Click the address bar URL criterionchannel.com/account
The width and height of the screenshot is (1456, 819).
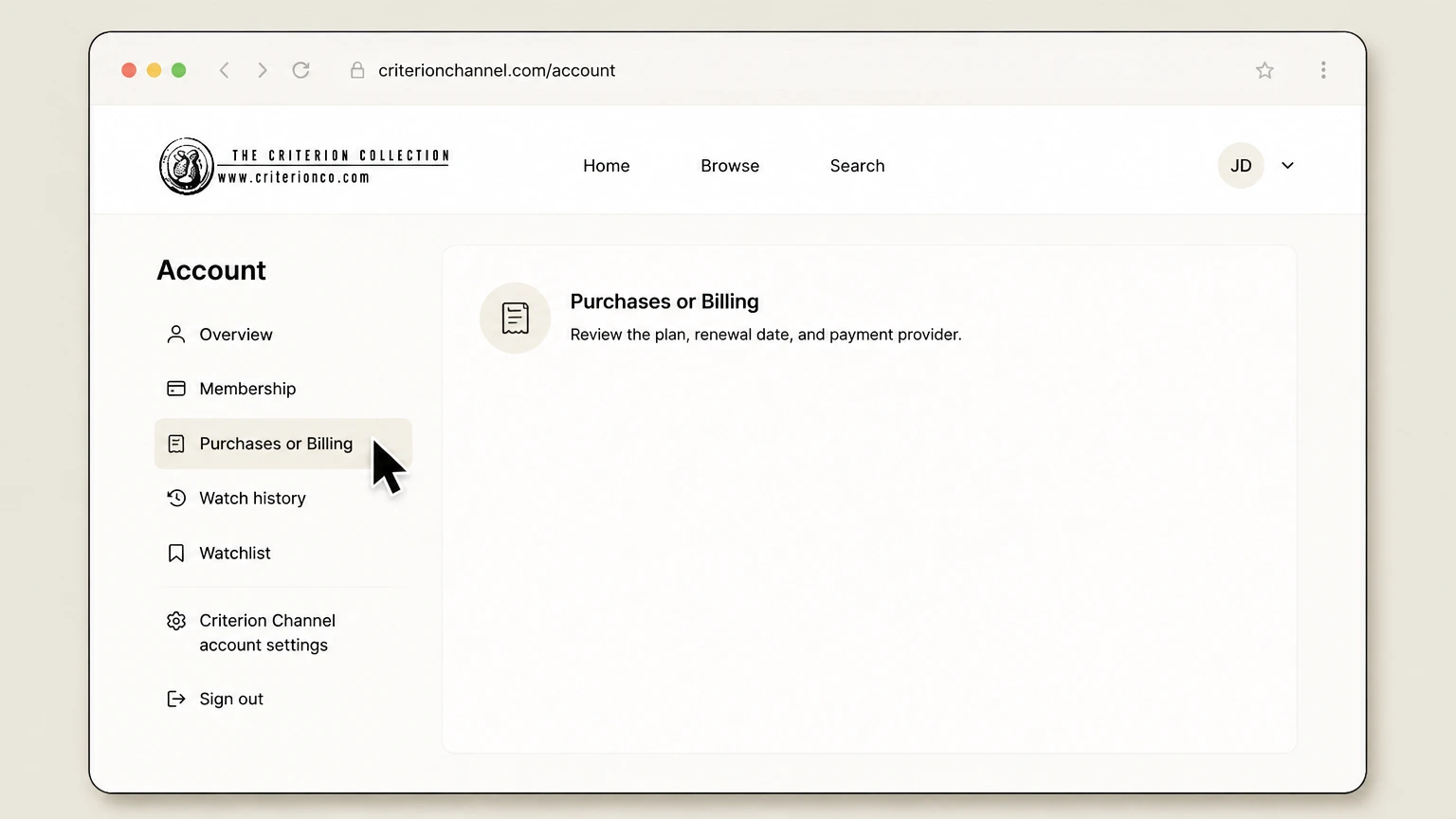tap(497, 70)
